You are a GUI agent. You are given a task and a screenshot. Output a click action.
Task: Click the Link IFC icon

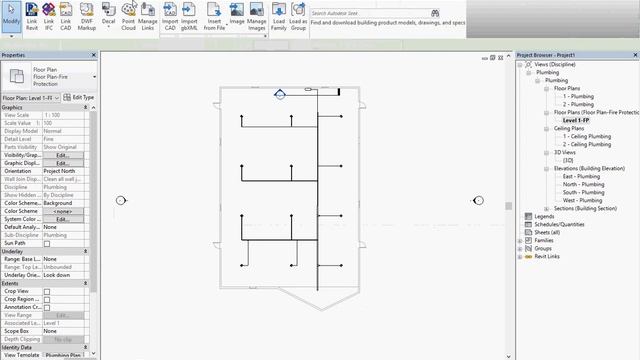49,9
